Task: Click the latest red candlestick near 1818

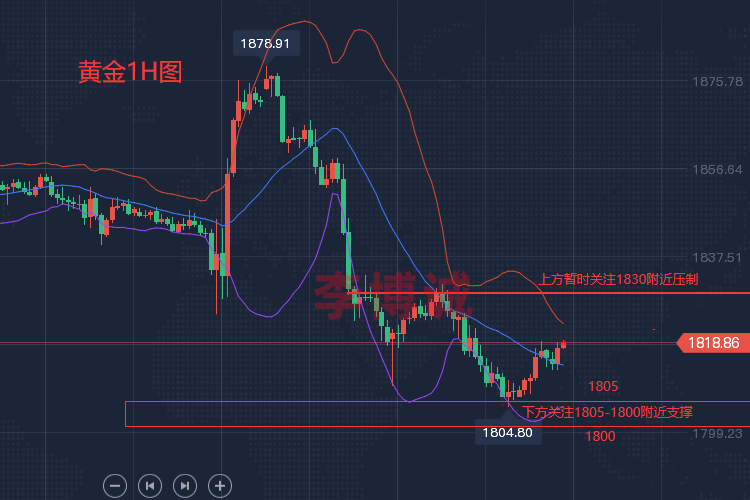Action: [x=563, y=344]
